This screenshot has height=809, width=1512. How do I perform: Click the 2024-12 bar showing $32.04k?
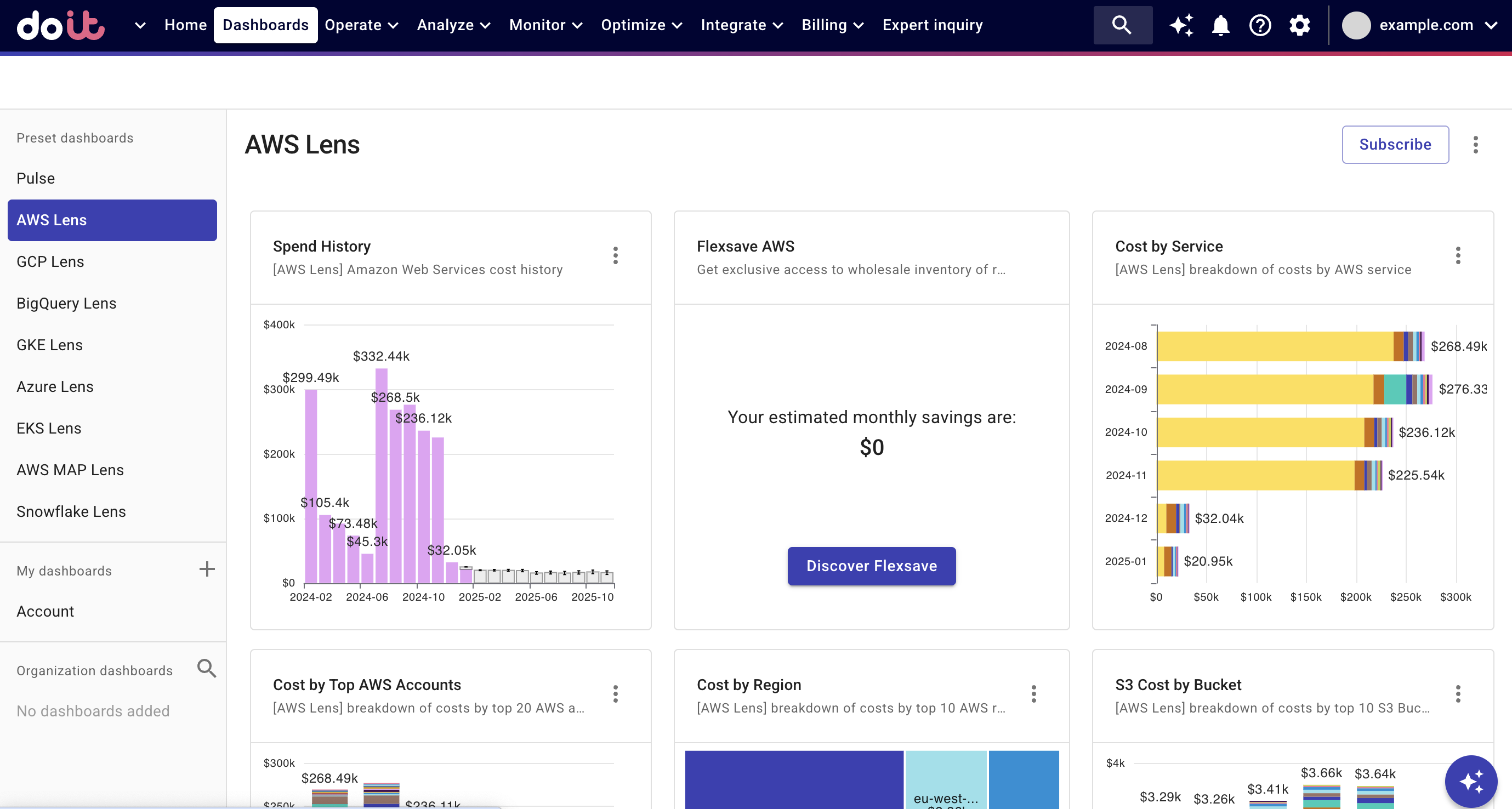click(x=1173, y=519)
